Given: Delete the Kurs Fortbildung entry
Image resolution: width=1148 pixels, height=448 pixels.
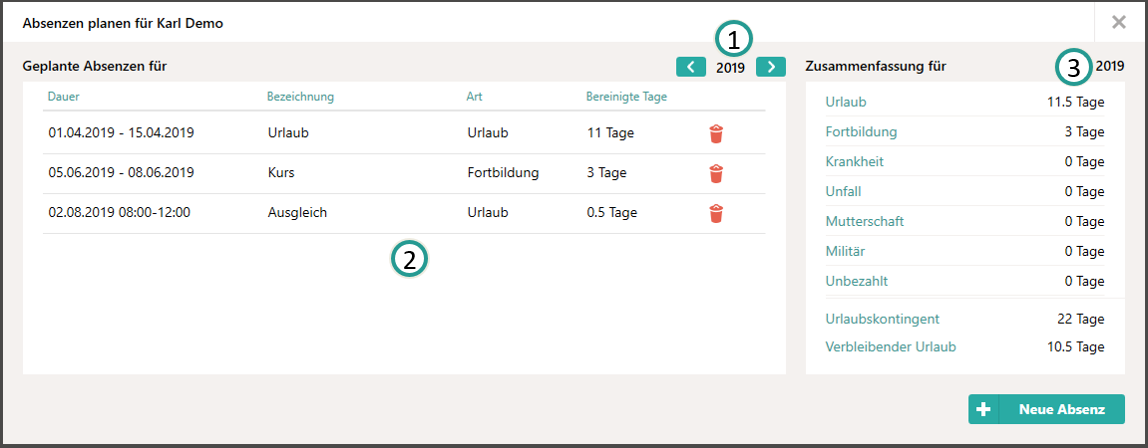Looking at the screenshot, I should [x=715, y=173].
